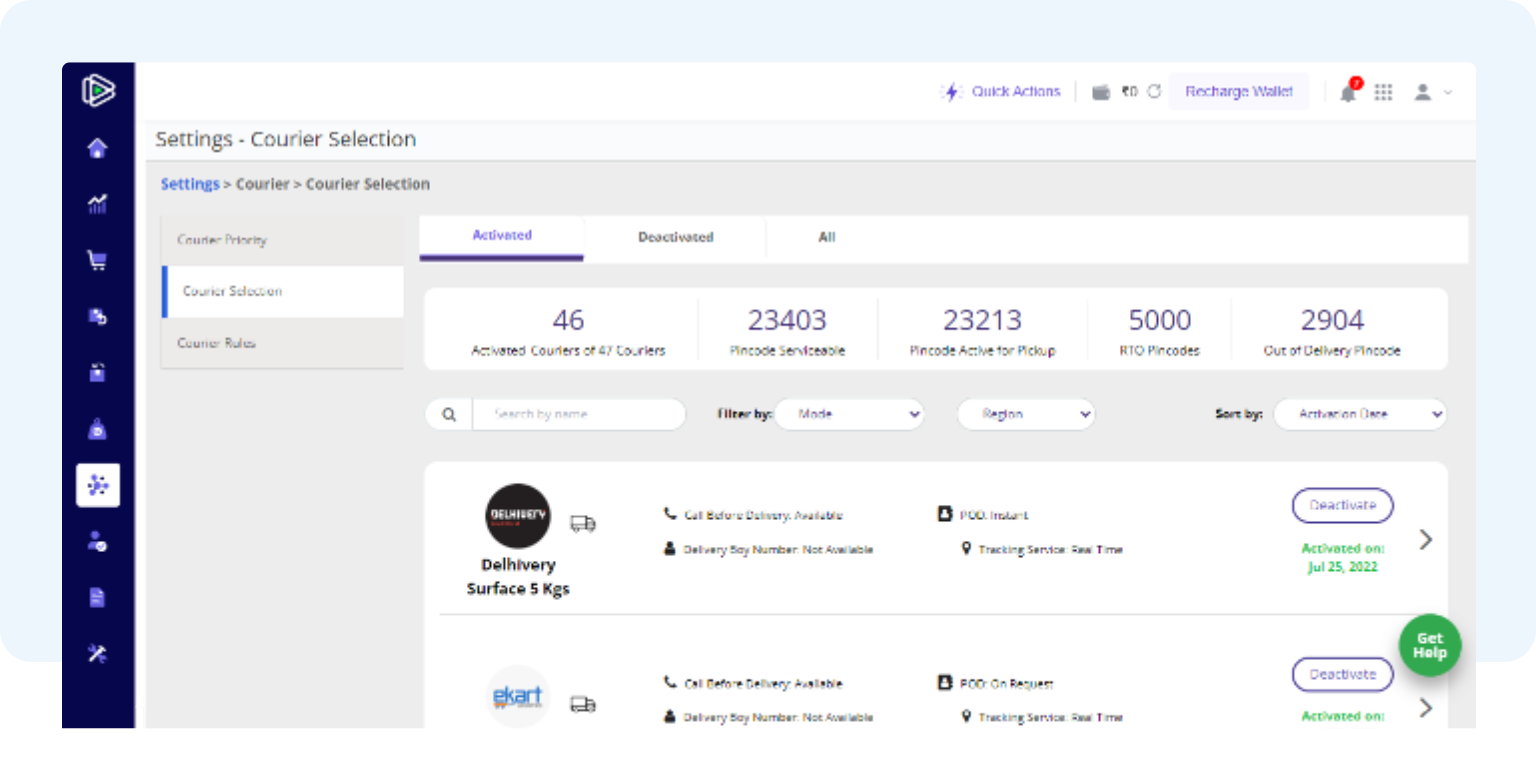
Task: Click the Jul 25, 2022 activation date
Action: pyautogui.click(x=1342, y=567)
